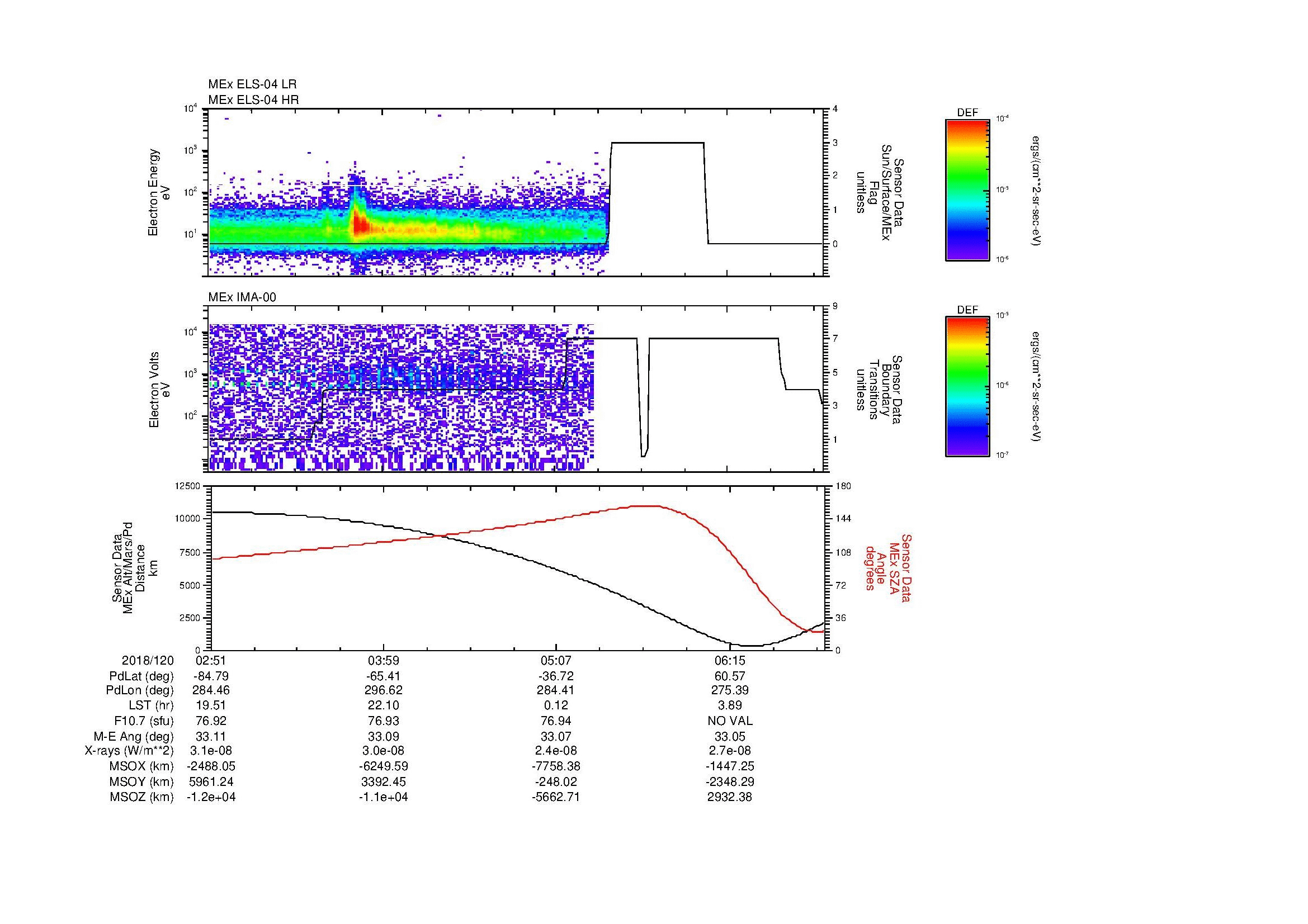Click PdLon value '275.39'

click(x=730, y=690)
